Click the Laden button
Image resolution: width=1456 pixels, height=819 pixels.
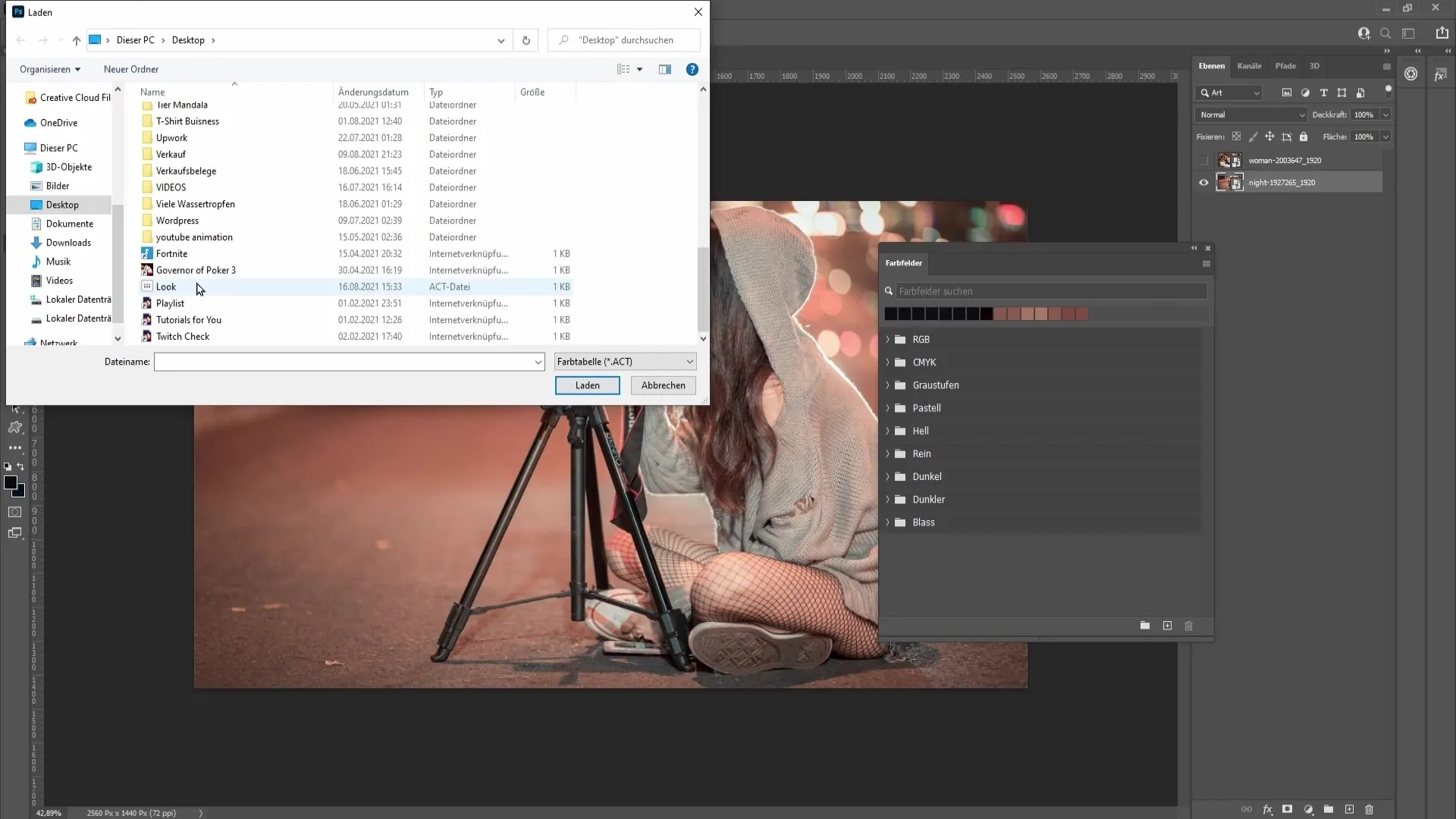pyautogui.click(x=587, y=385)
